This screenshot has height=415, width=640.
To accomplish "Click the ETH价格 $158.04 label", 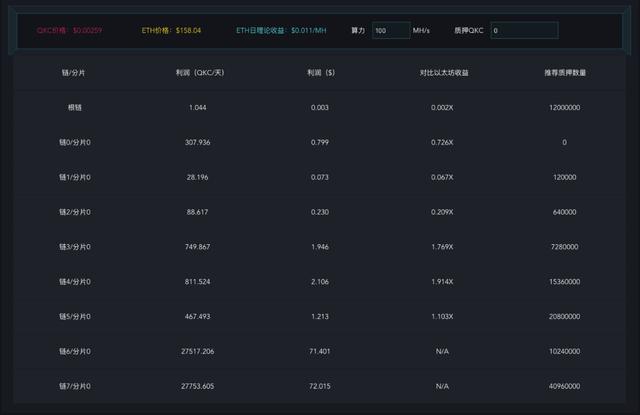I will point(171,31).
